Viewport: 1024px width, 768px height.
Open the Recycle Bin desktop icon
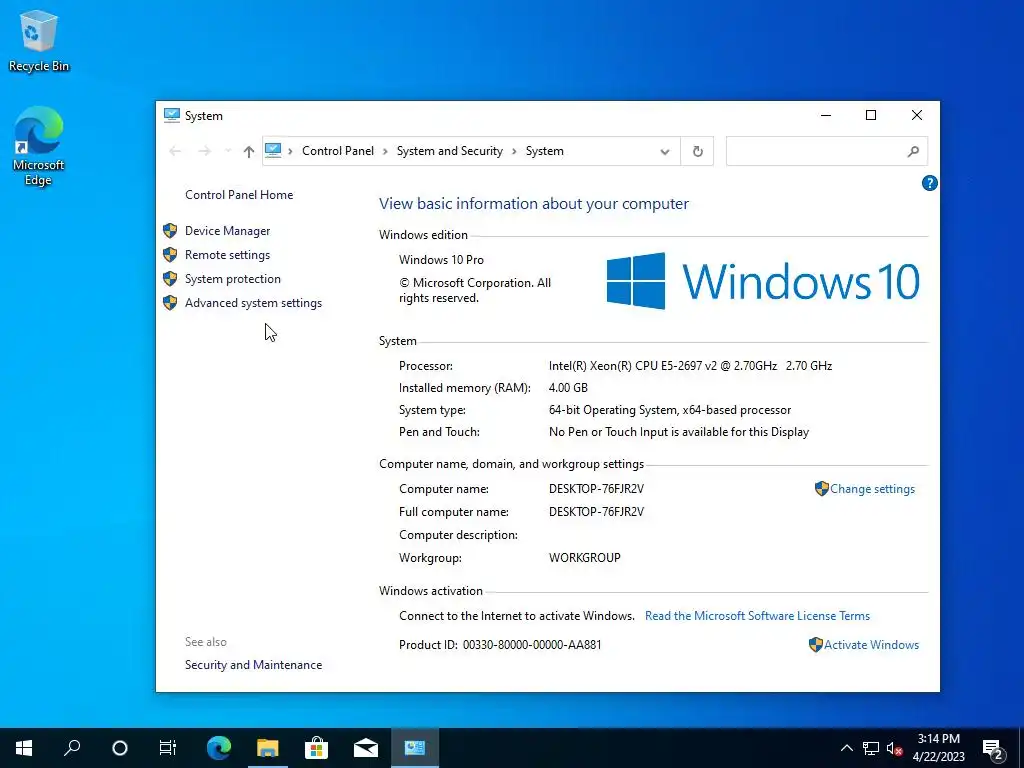click(39, 40)
